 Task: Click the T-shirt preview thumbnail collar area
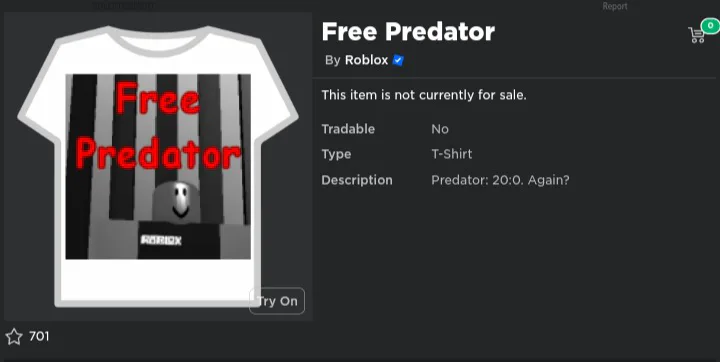[x=158, y=40]
